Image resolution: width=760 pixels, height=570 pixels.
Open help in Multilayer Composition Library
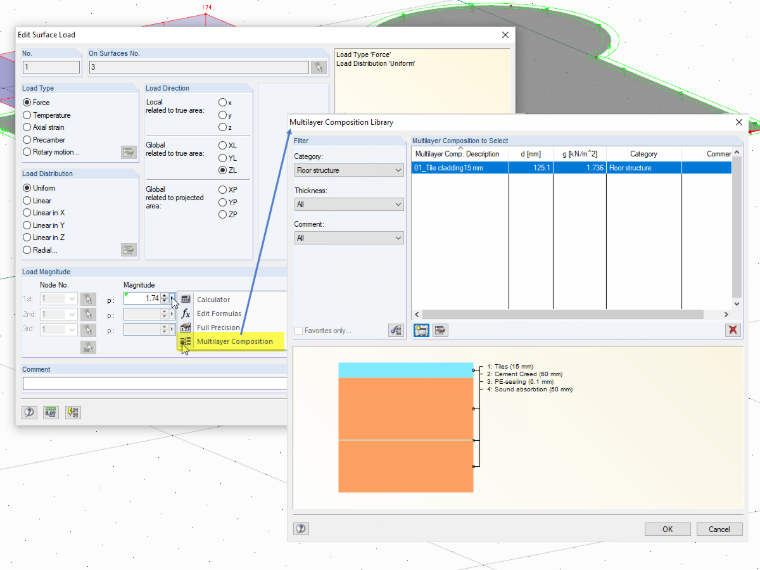click(301, 528)
